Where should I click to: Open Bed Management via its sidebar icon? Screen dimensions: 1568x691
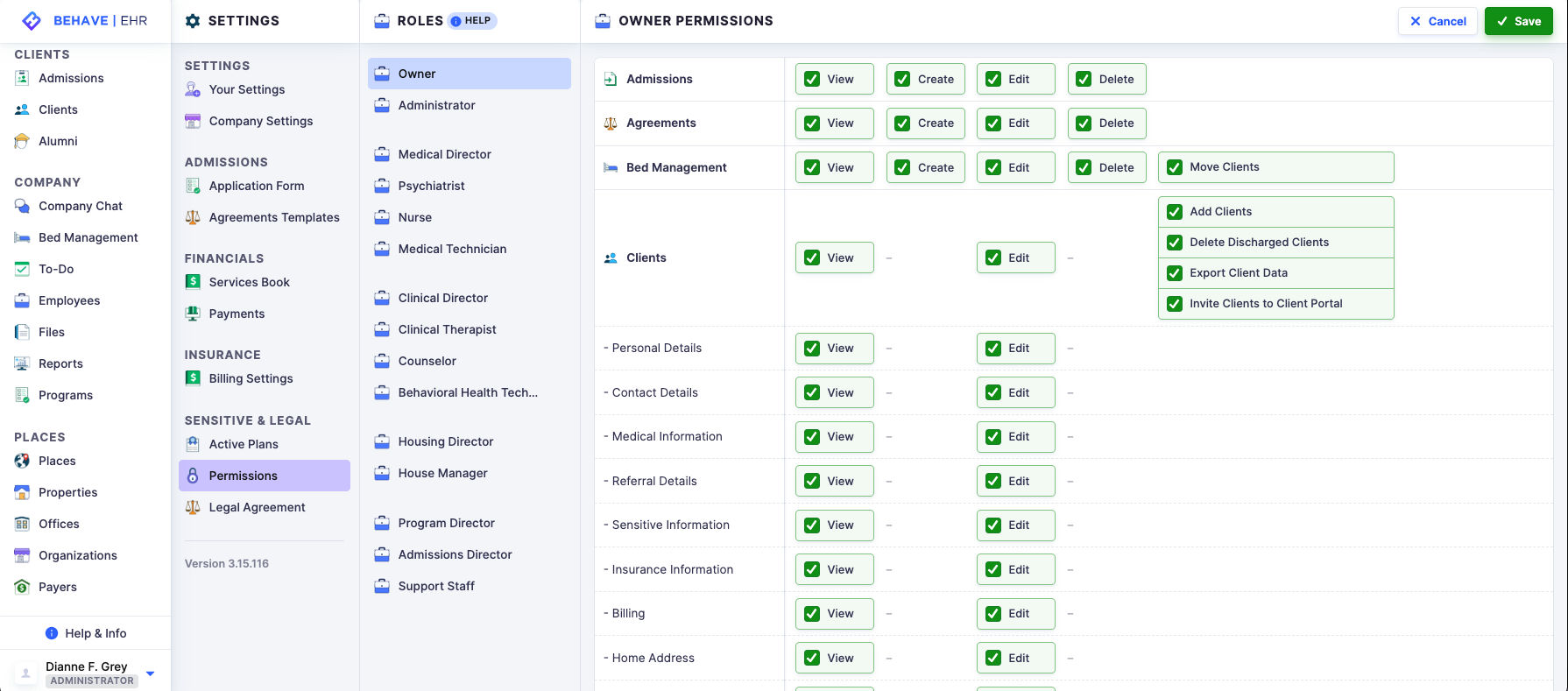click(x=22, y=237)
